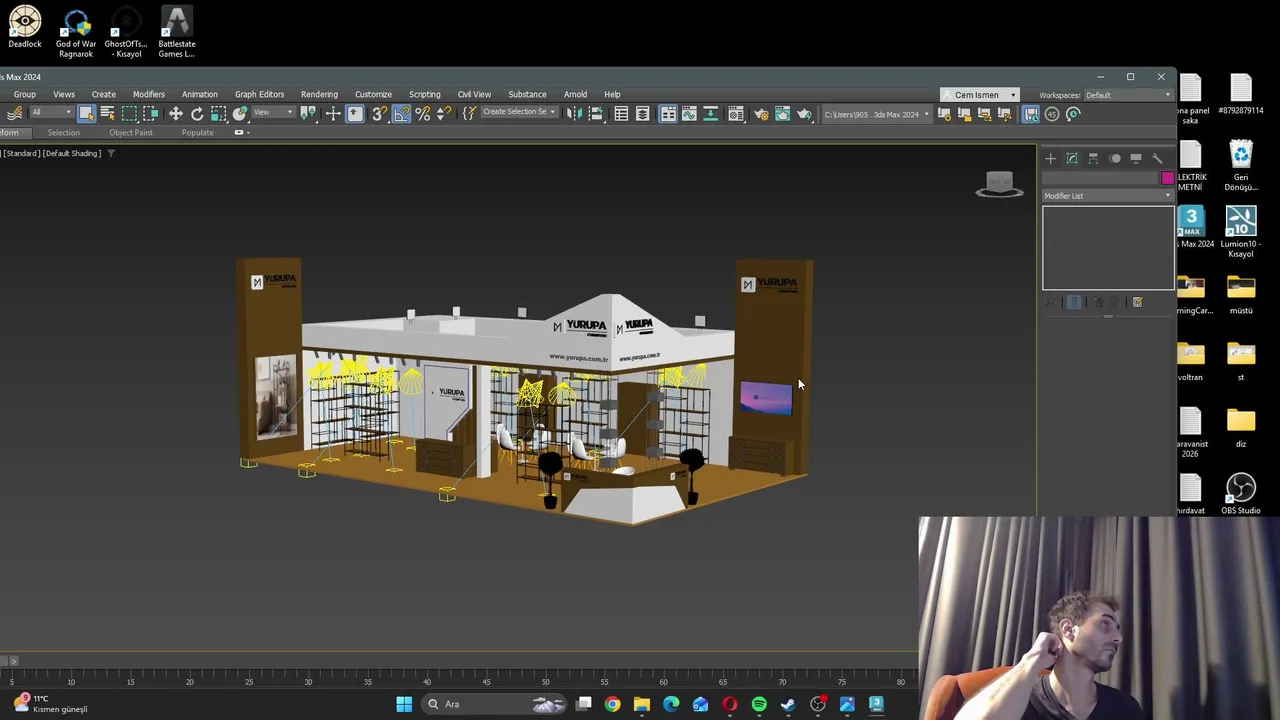Toggle Spinner Snap button
1280x720 pixels.
point(444,114)
